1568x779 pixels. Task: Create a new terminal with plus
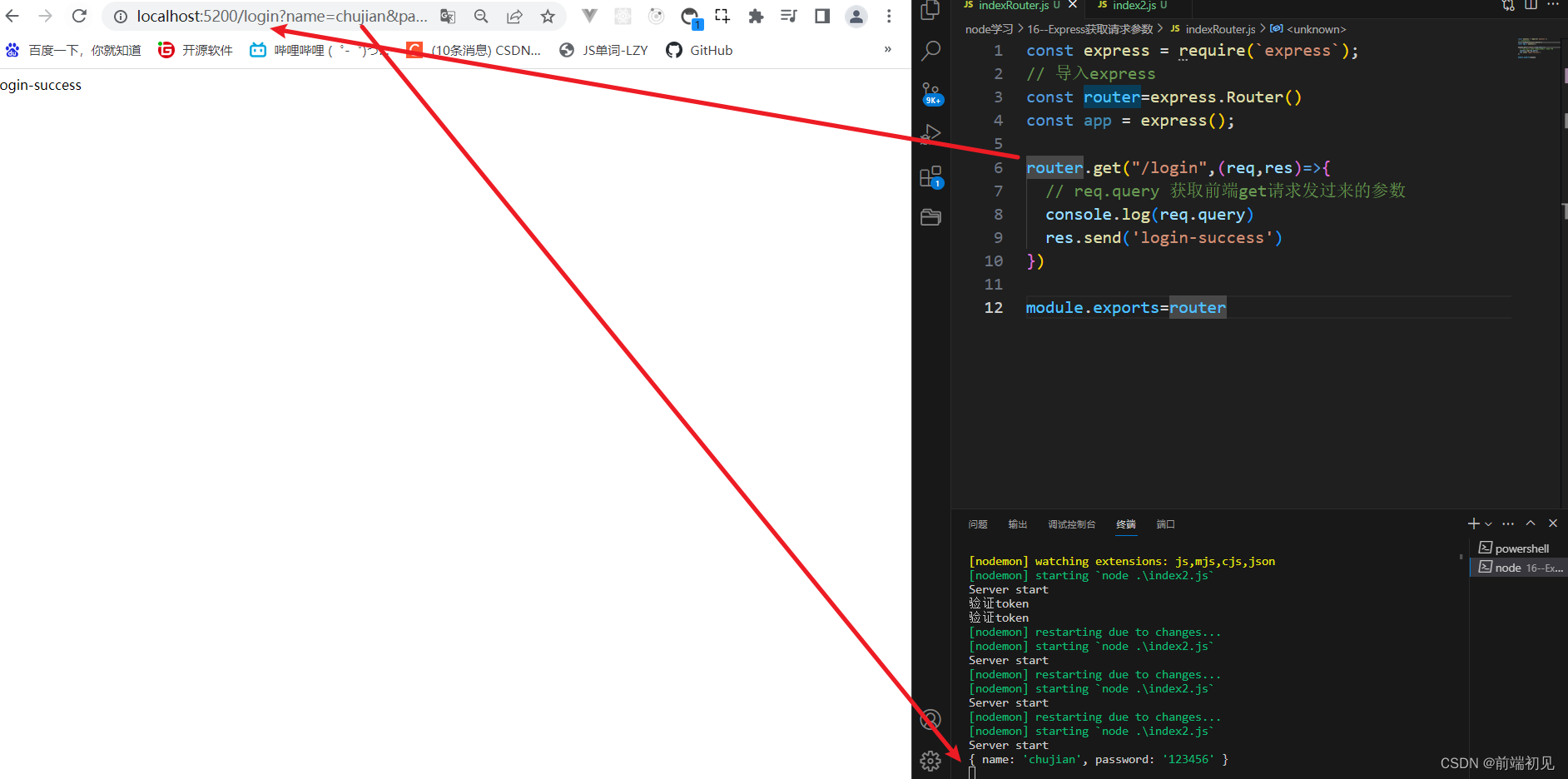coord(1473,523)
